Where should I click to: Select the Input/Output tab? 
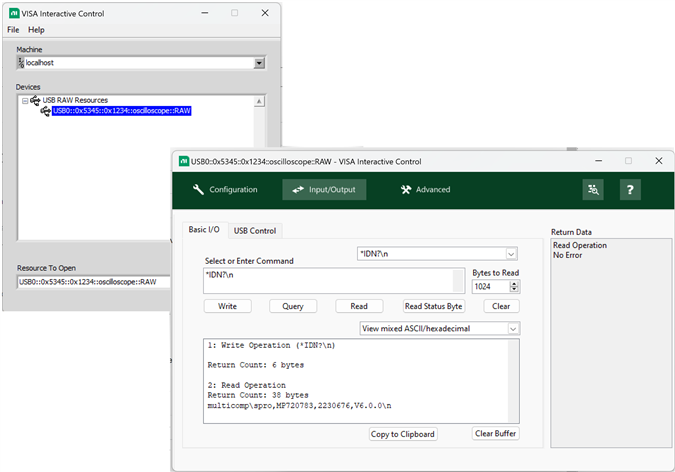tap(324, 189)
